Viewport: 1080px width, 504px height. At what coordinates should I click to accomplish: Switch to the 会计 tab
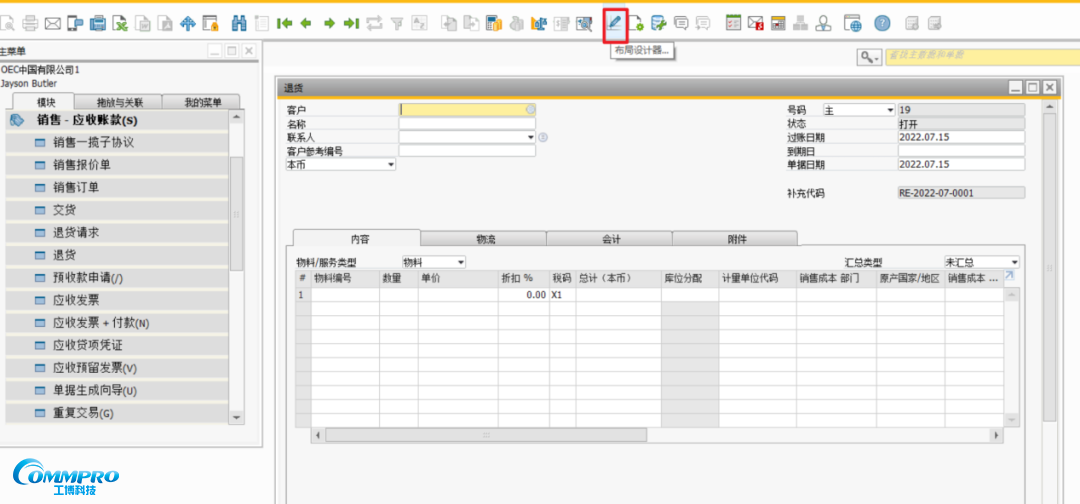610,239
